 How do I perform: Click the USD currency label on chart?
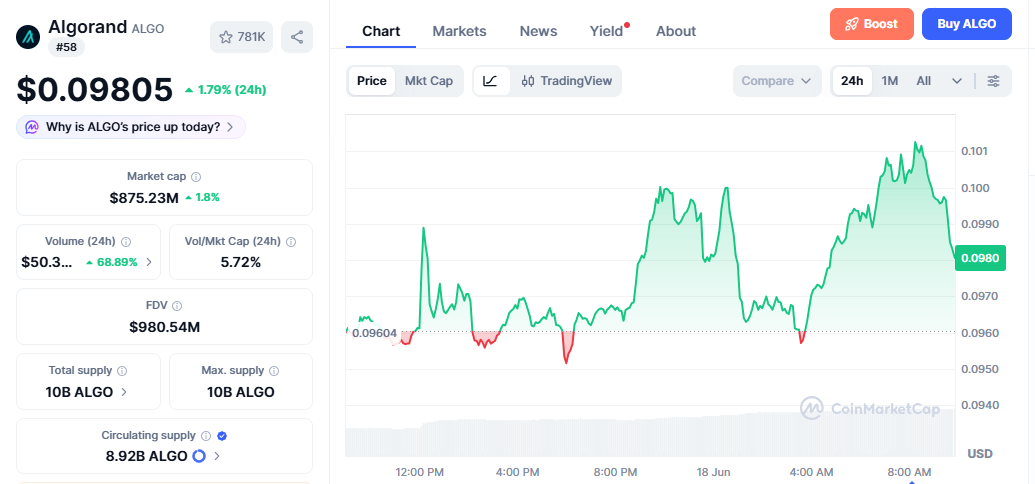[980, 454]
